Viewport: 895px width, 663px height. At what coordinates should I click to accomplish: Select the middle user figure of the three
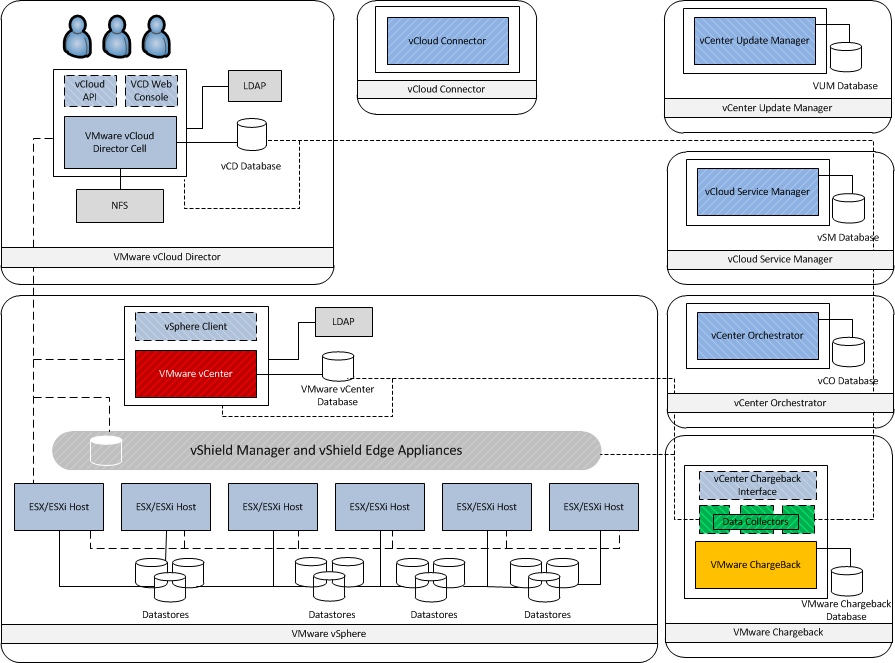pyautogui.click(x=117, y=37)
